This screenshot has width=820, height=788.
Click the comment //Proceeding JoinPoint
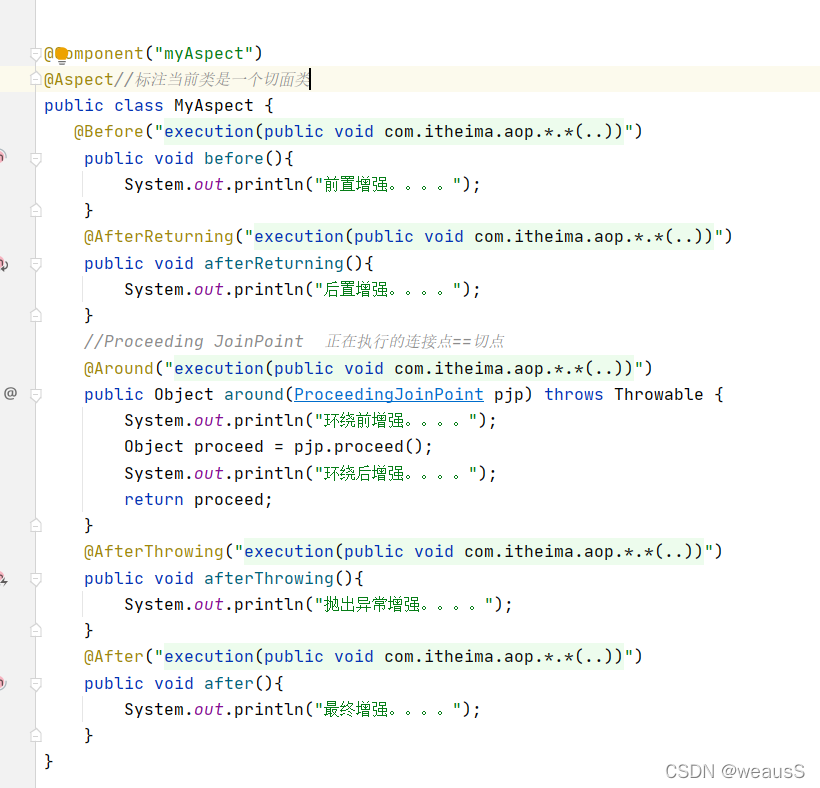click(x=194, y=342)
